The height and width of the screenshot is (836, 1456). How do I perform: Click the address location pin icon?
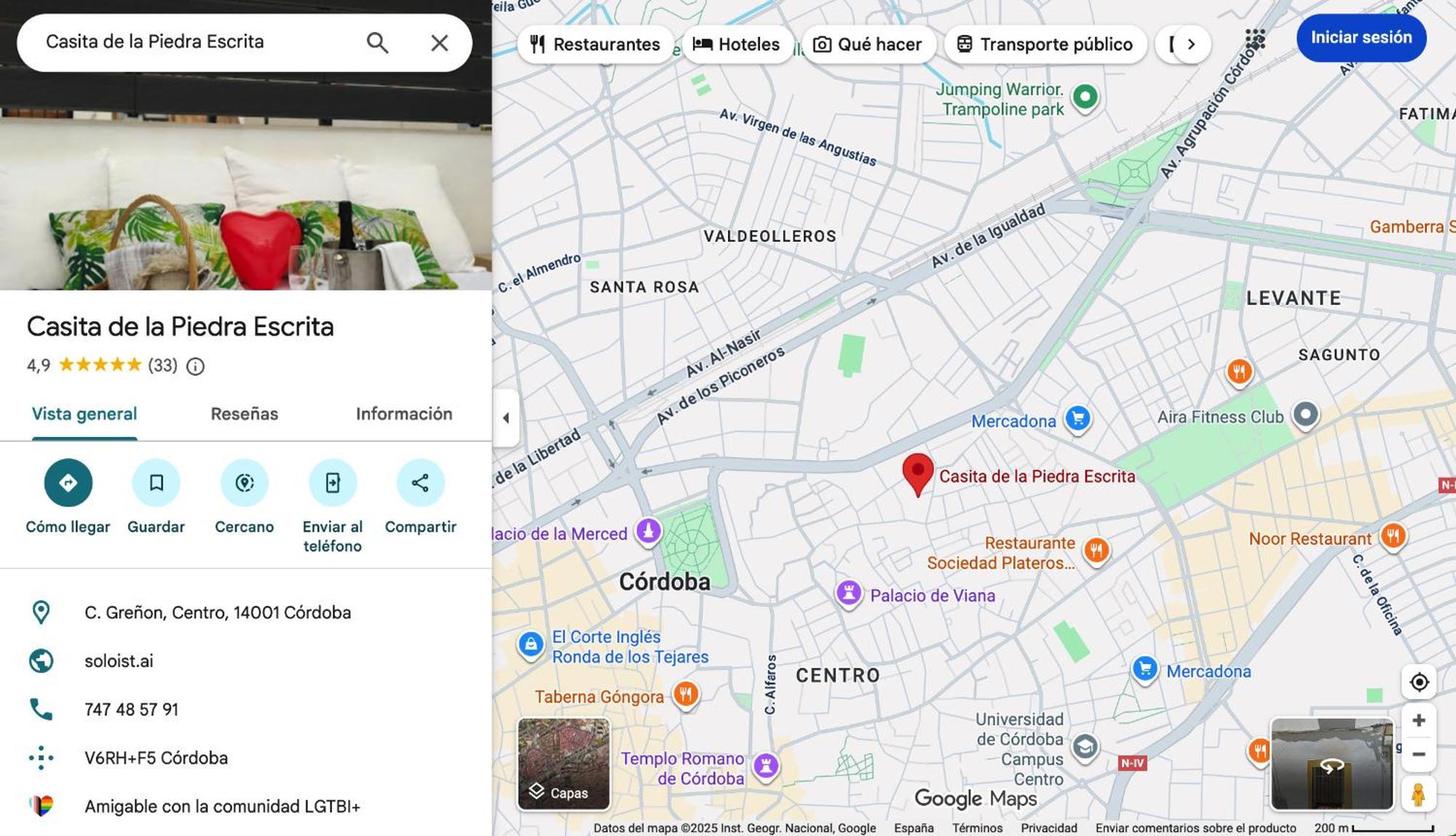(x=41, y=612)
